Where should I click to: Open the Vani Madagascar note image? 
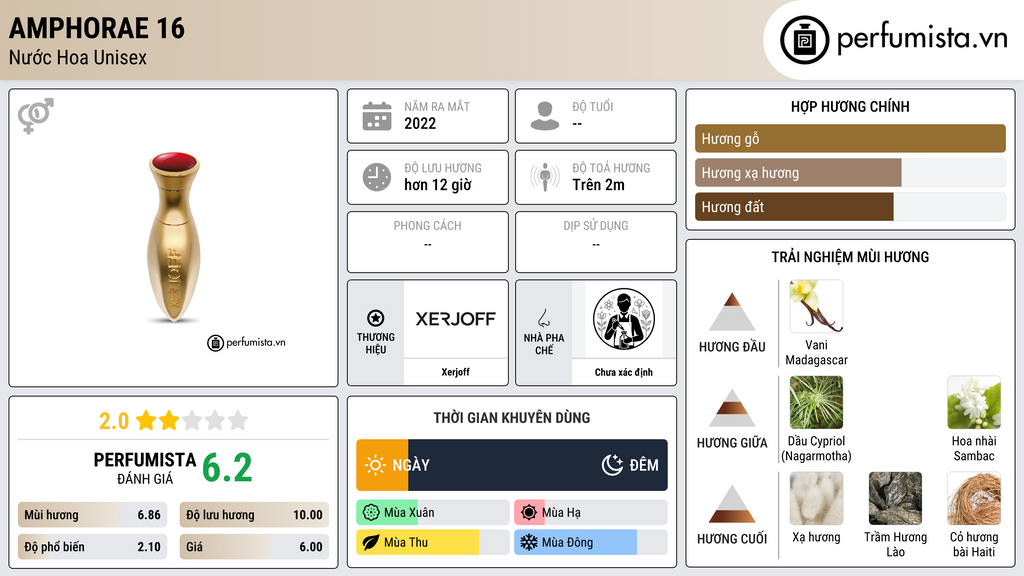click(x=816, y=306)
